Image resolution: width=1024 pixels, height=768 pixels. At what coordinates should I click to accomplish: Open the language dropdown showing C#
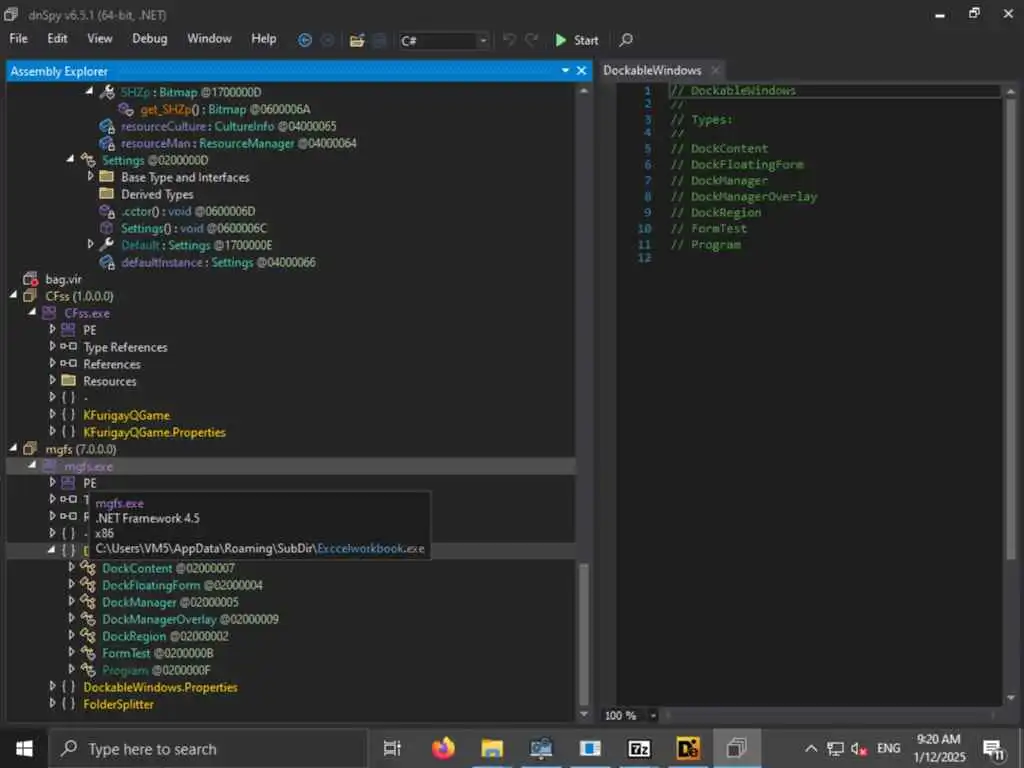click(x=444, y=40)
